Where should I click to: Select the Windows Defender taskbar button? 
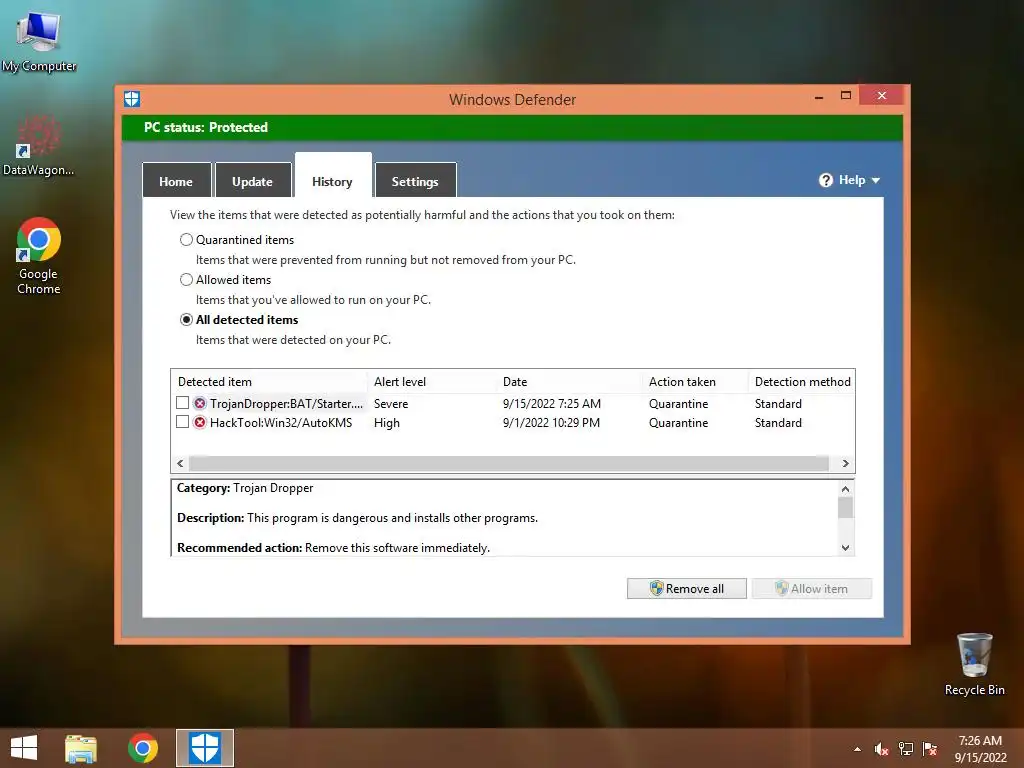204,748
